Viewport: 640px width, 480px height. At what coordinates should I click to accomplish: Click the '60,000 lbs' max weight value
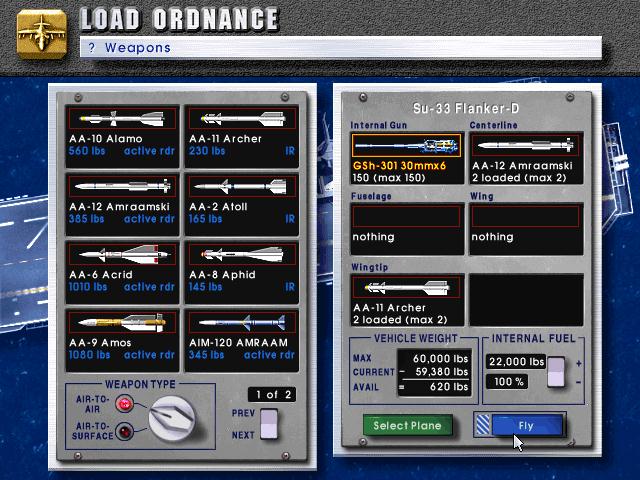(x=440, y=359)
